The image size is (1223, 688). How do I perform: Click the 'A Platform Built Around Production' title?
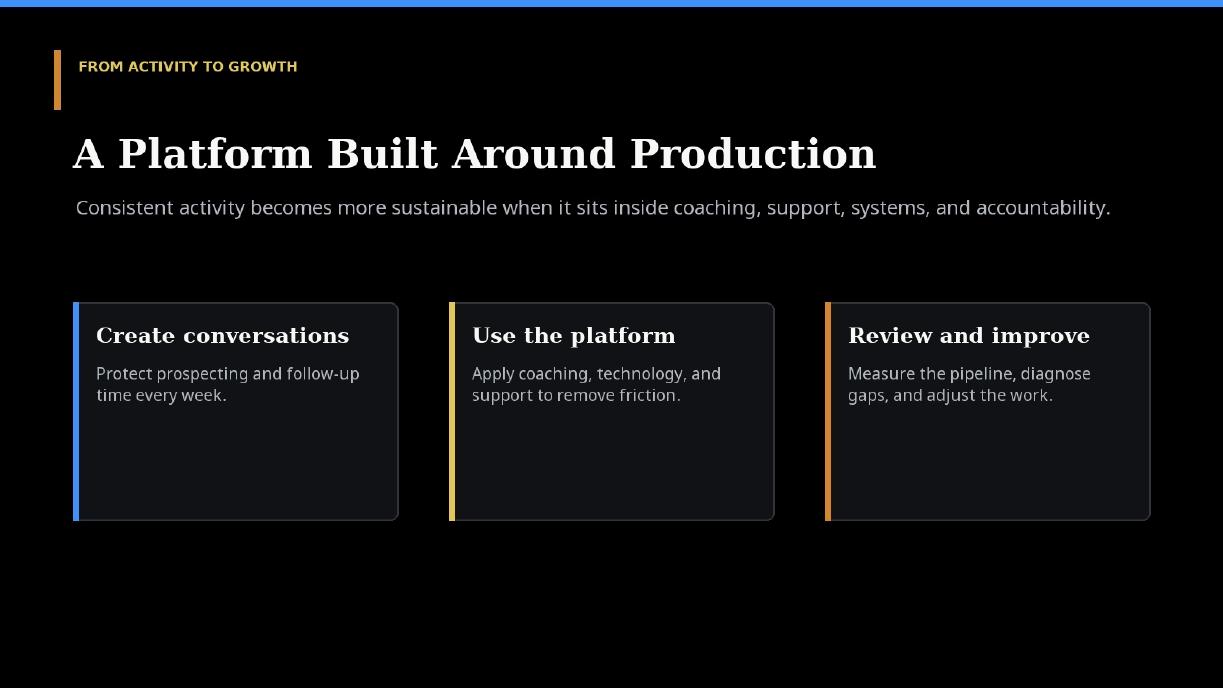click(474, 154)
